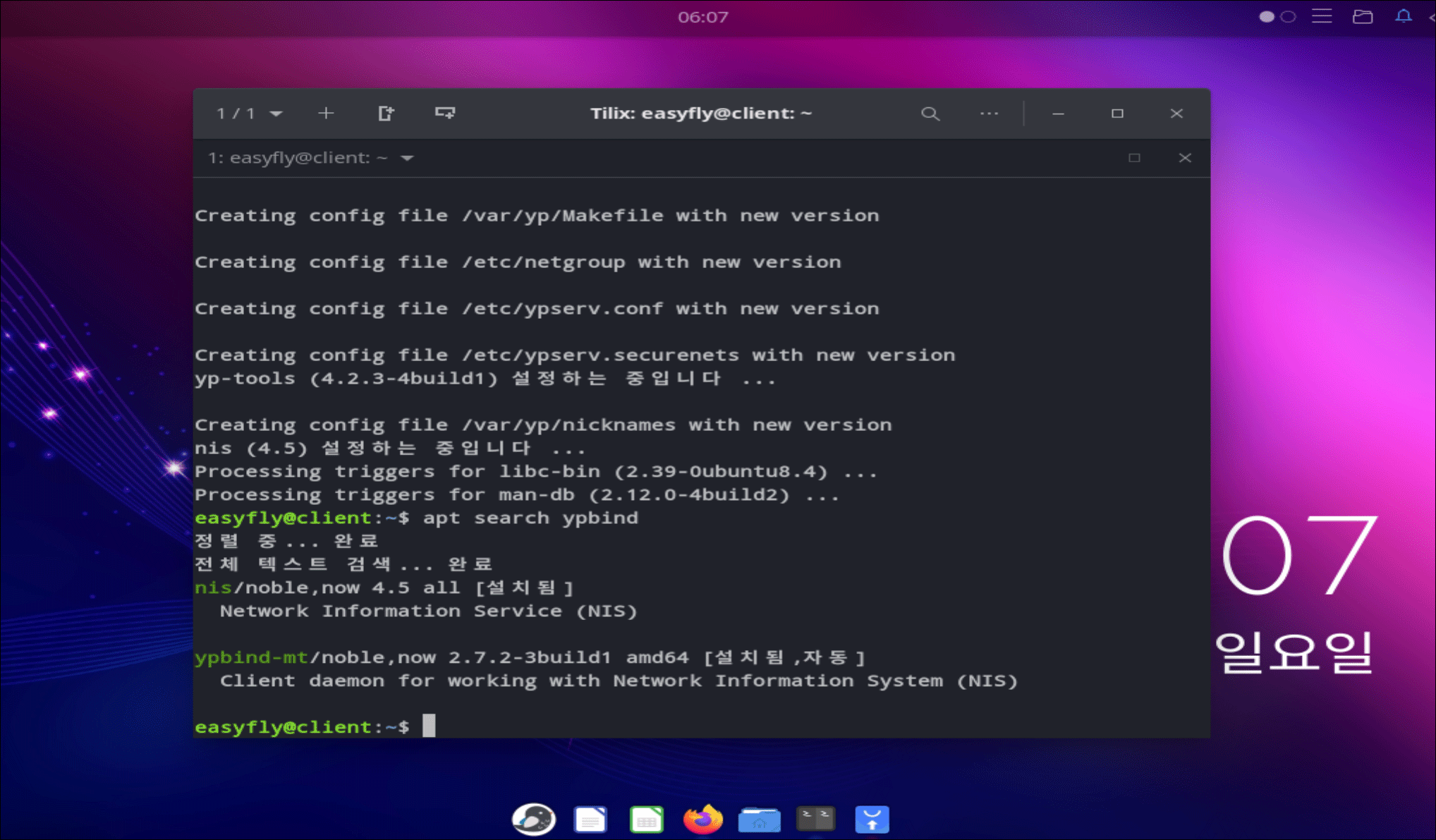Open Tilix more options menu

(x=989, y=114)
